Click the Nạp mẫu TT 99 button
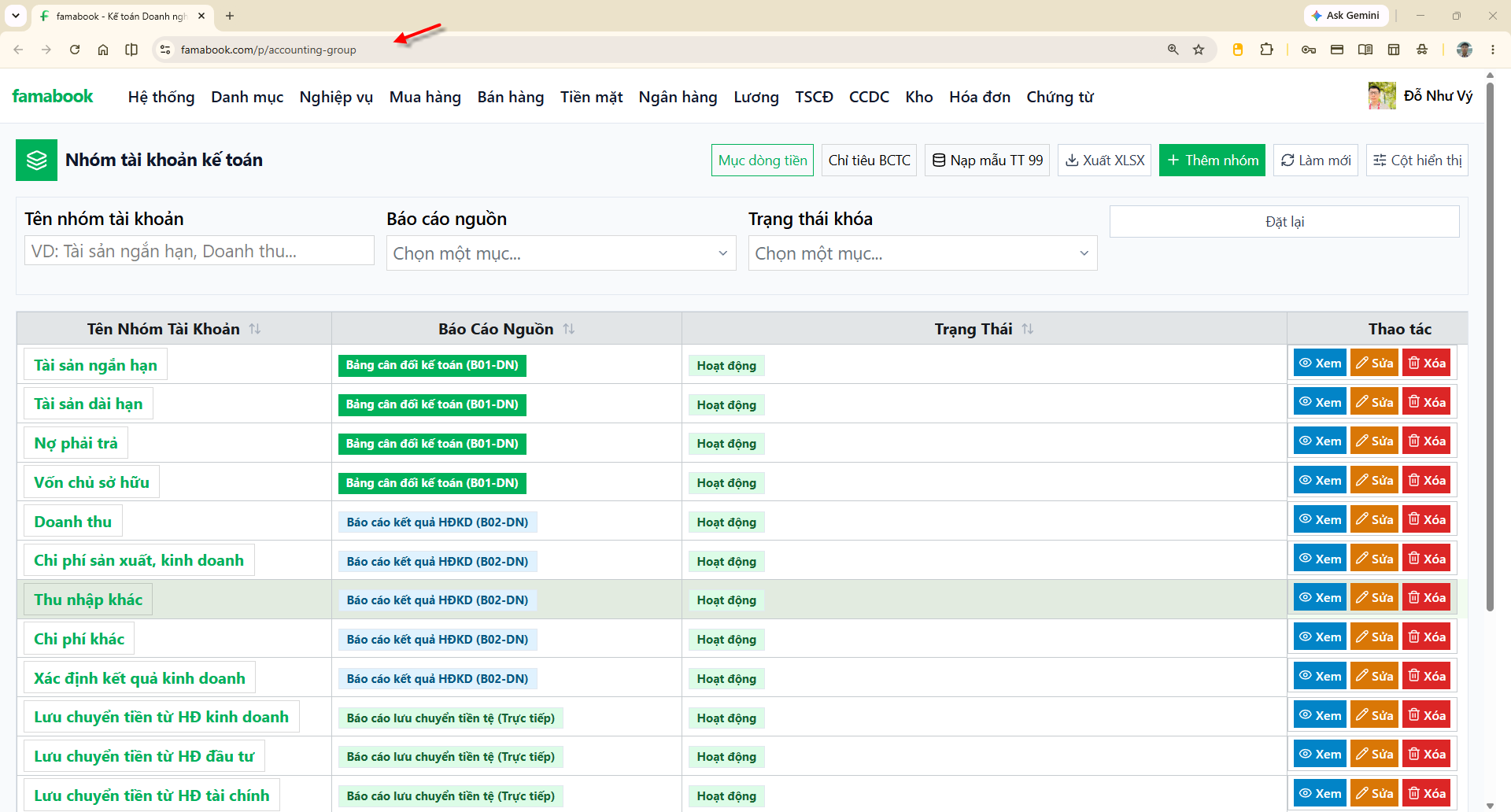The image size is (1511, 812). (x=987, y=160)
